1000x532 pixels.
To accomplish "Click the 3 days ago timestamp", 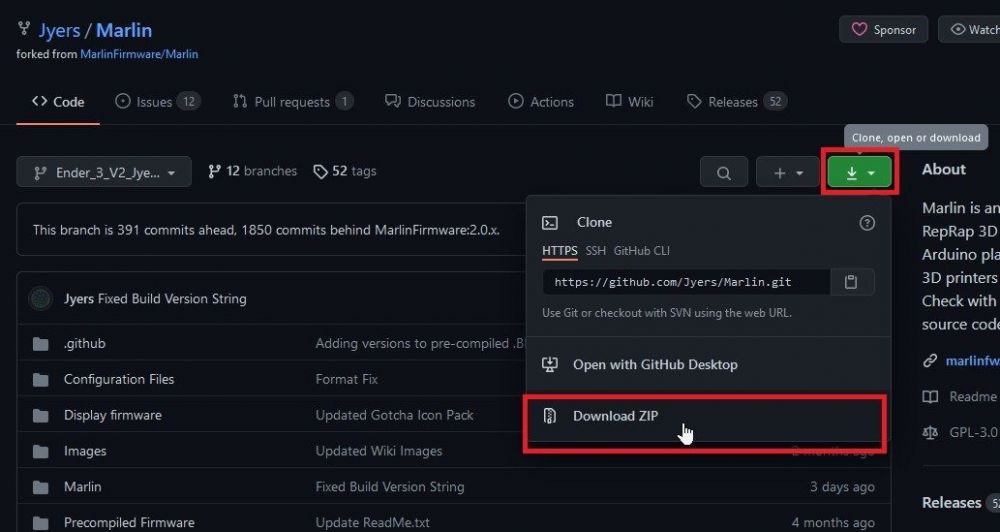I will point(842,487).
